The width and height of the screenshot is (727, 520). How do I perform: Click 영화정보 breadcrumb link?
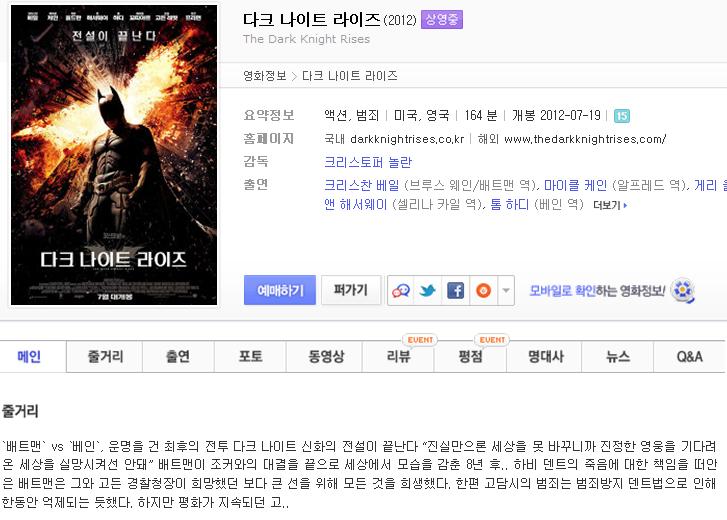tap(265, 76)
